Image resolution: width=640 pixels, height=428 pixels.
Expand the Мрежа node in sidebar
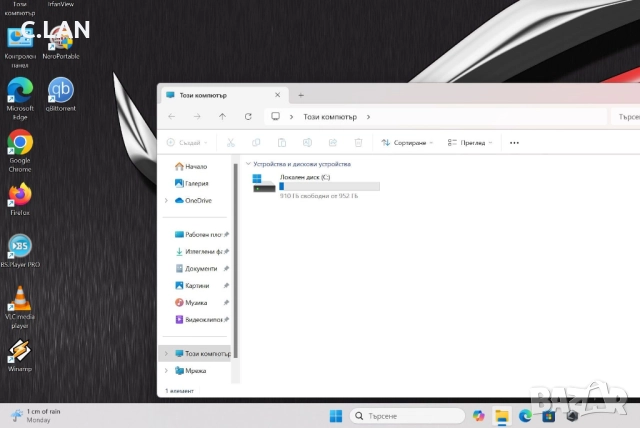166,370
